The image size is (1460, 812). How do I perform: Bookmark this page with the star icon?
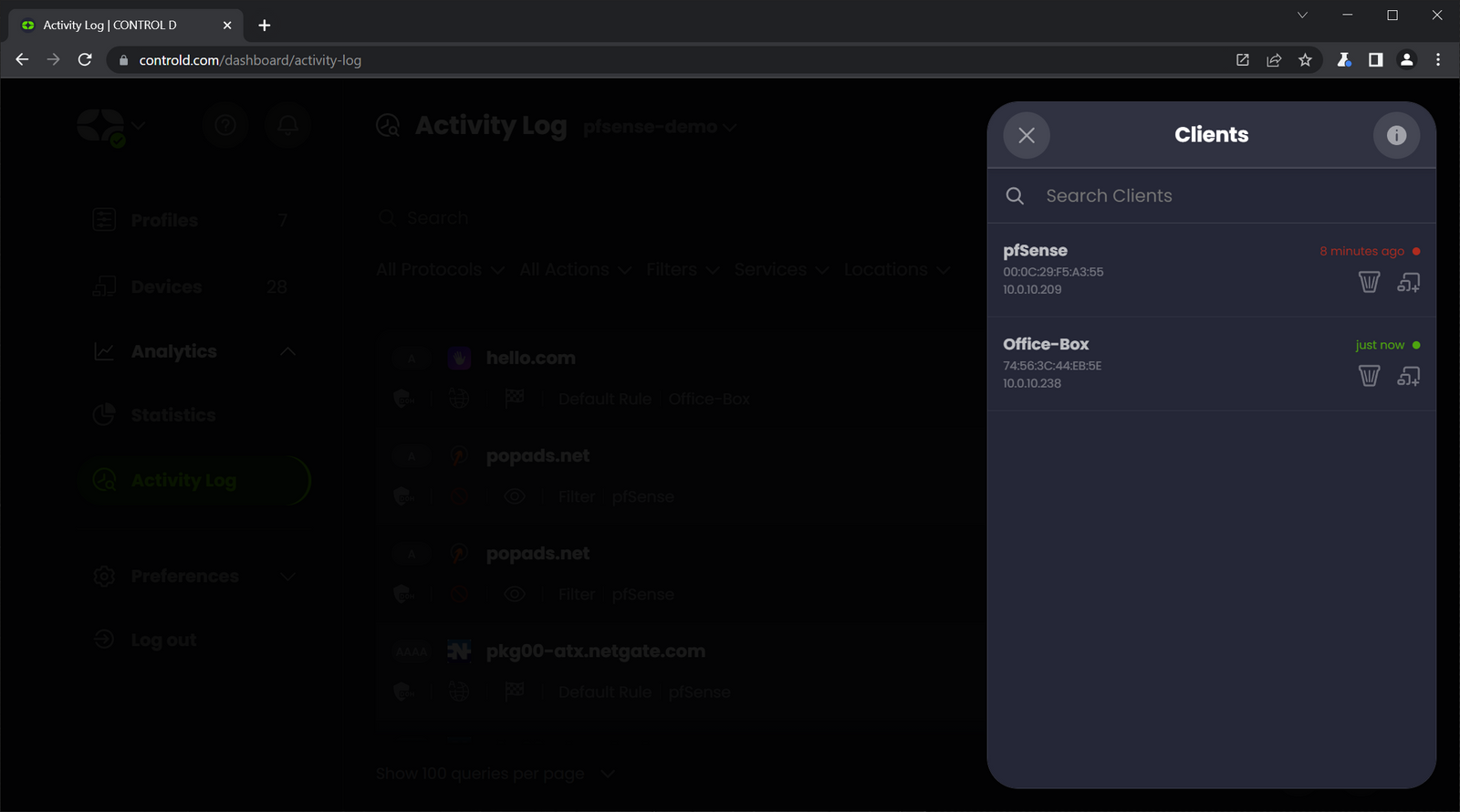1305,60
